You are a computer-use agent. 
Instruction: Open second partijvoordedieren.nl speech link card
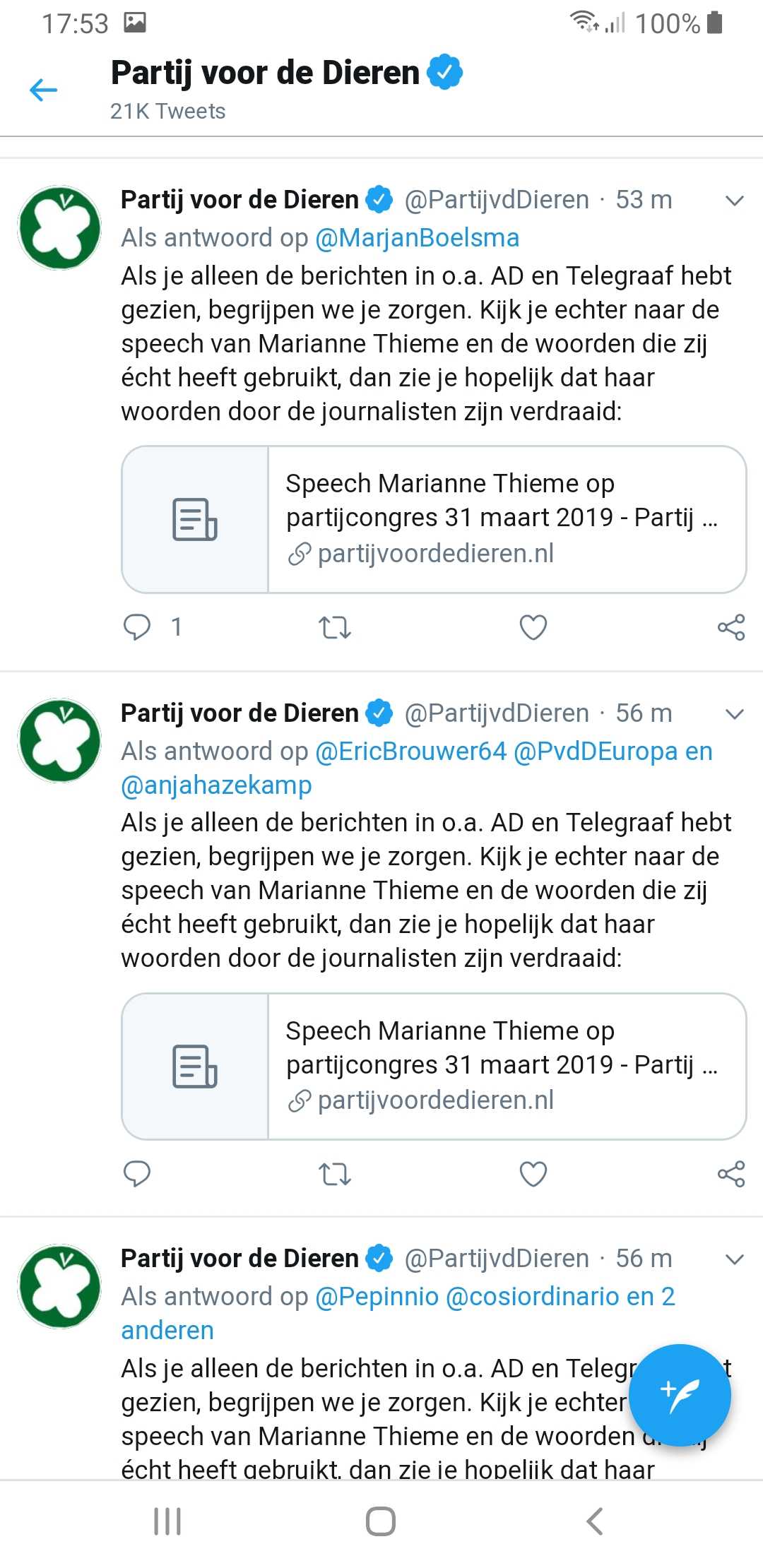coord(434,1066)
